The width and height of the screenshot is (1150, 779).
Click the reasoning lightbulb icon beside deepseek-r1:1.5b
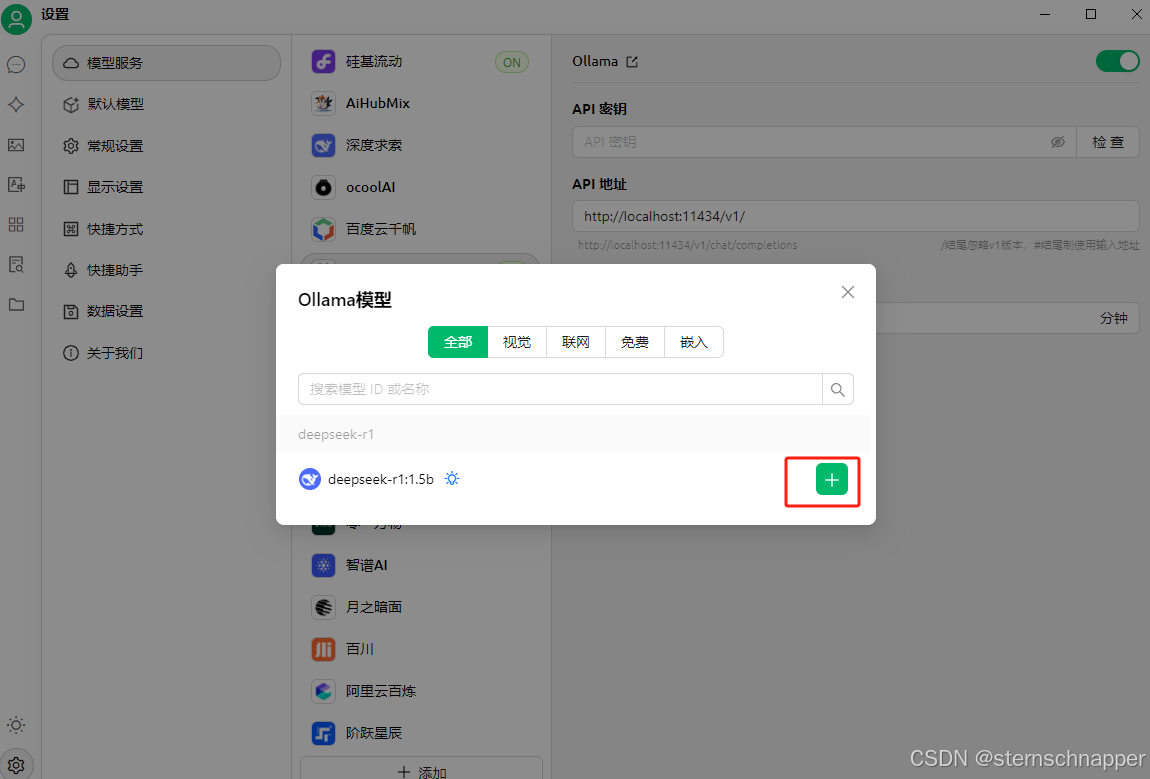(x=452, y=478)
